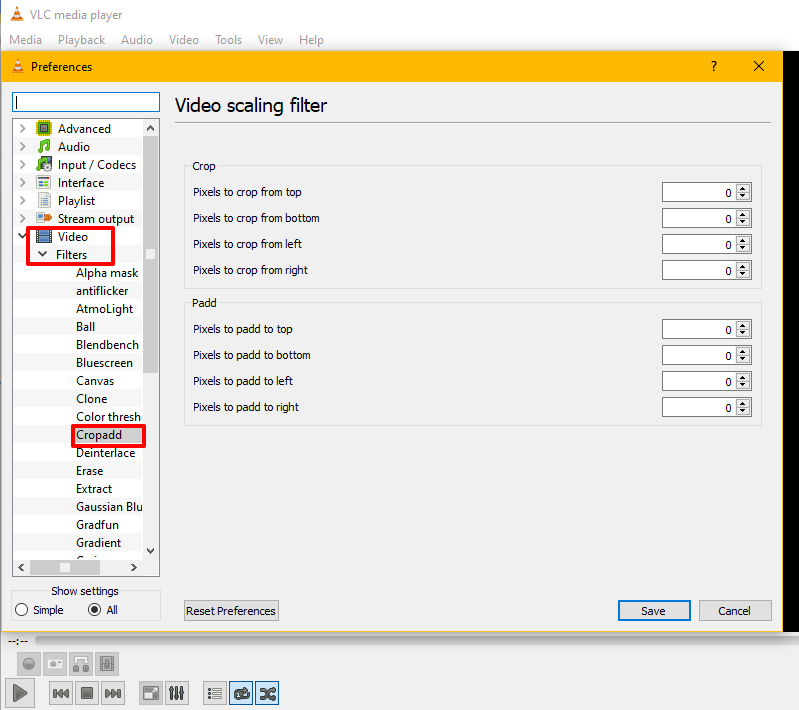Expand the Stream output node
799x710 pixels.
(x=22, y=218)
